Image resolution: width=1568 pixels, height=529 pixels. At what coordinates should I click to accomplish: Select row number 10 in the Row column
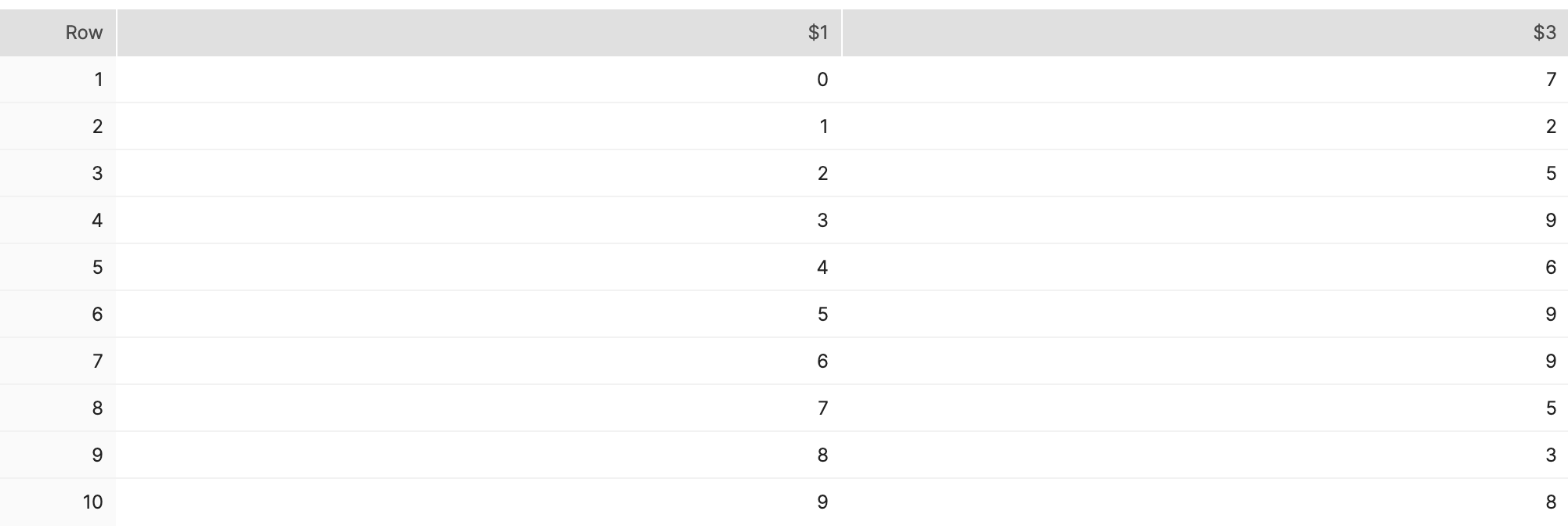[96, 502]
